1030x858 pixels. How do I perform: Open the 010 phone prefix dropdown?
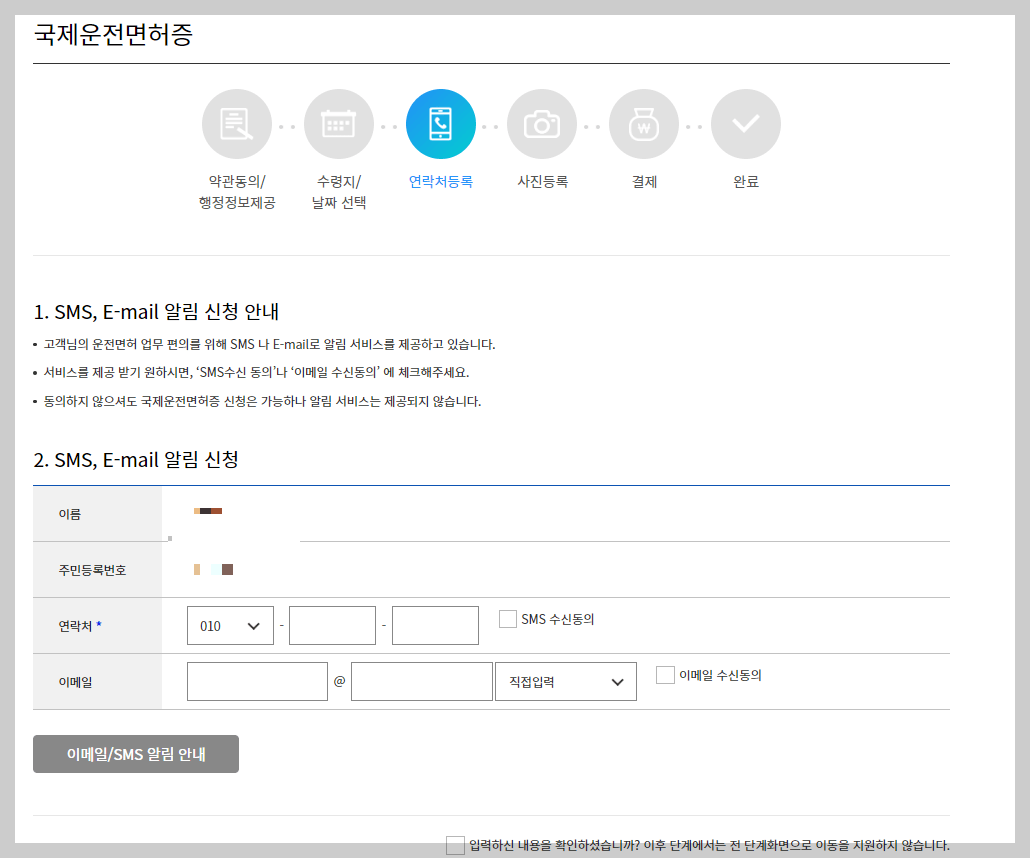[x=230, y=624]
